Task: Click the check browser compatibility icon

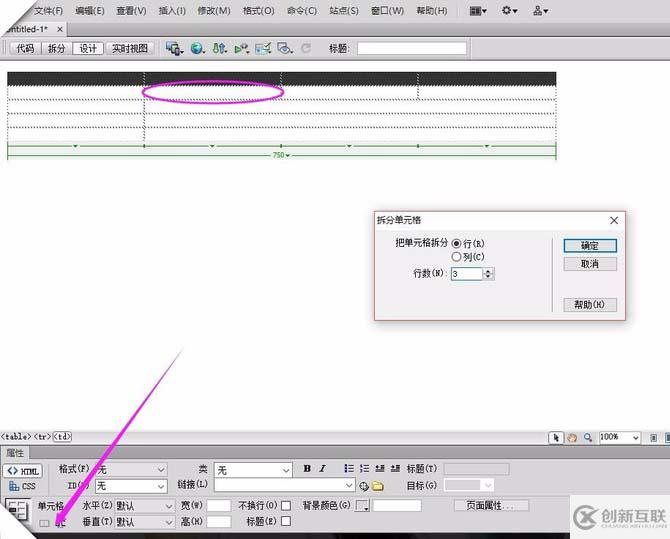Action: tap(263, 48)
